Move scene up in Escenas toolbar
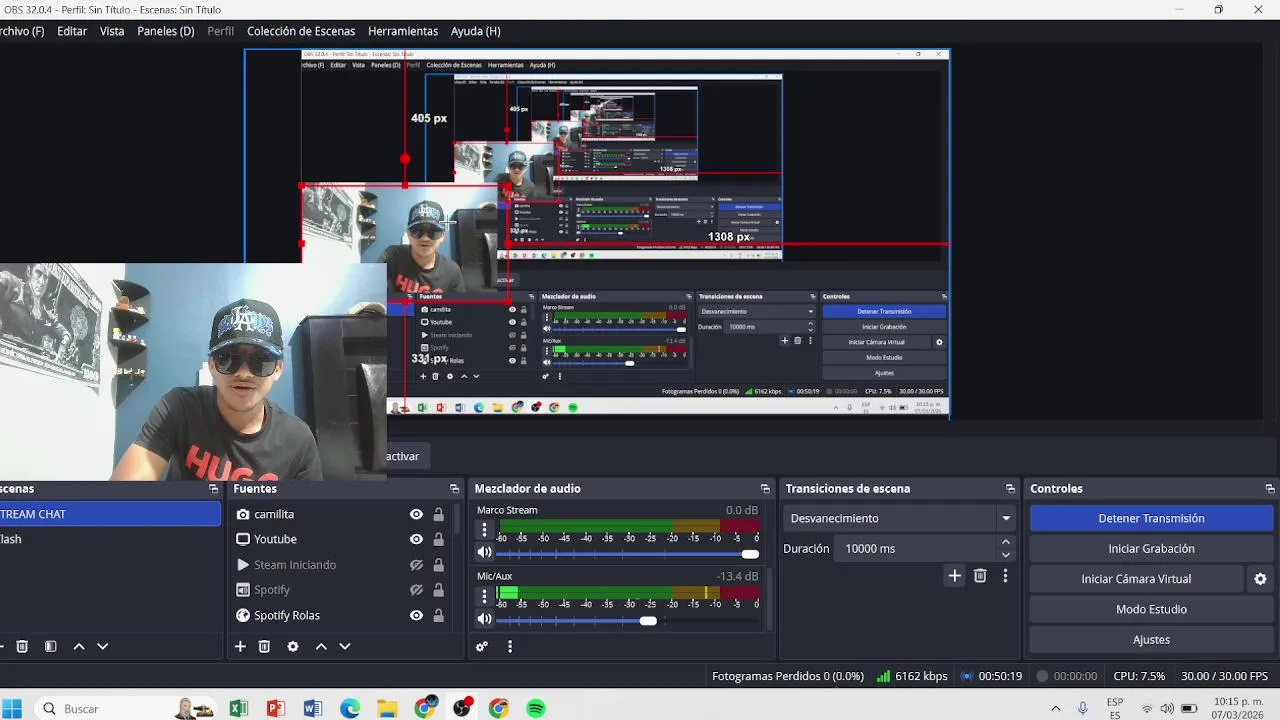 click(79, 647)
